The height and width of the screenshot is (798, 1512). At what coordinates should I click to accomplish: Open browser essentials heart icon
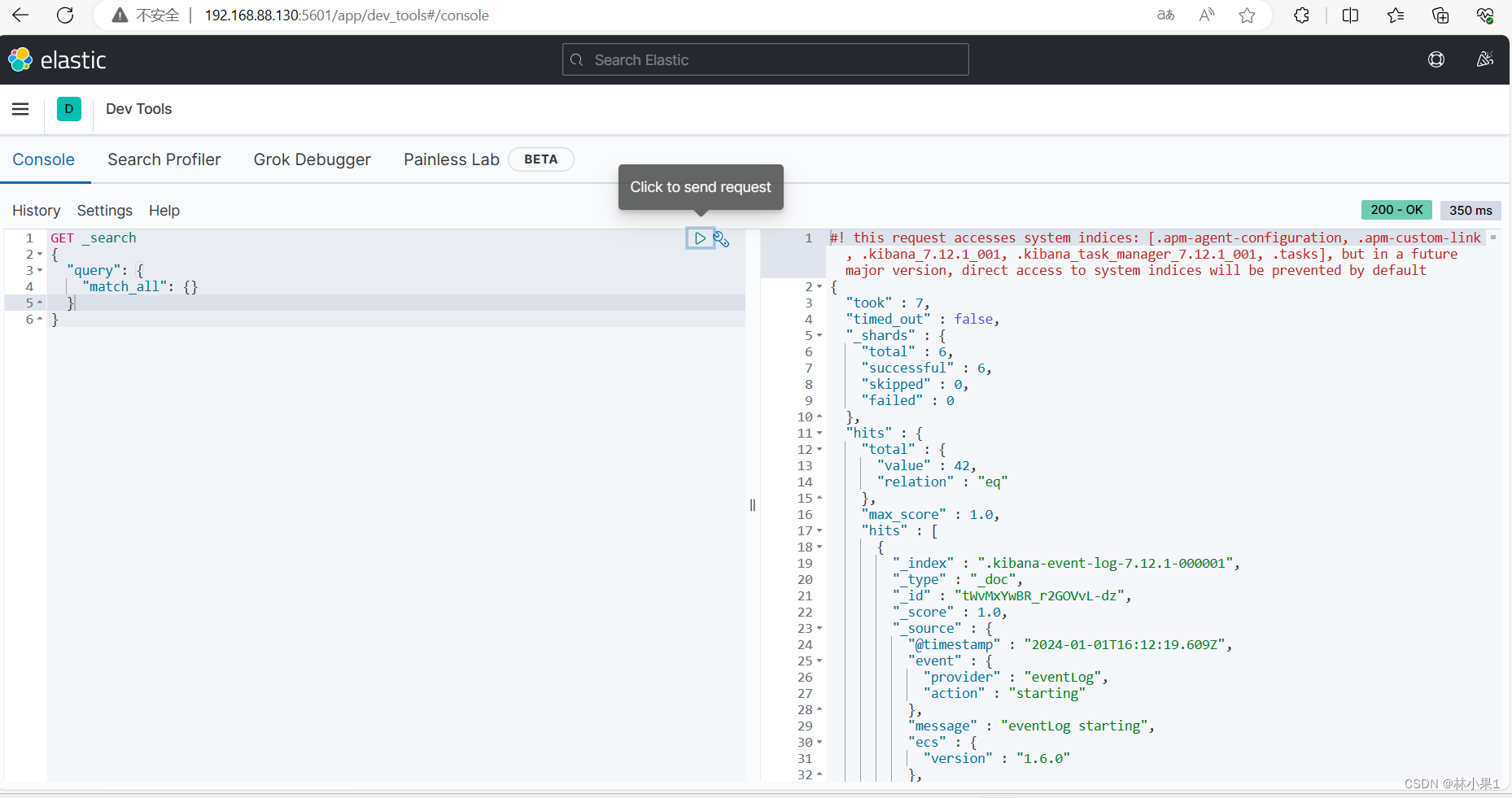[1485, 15]
